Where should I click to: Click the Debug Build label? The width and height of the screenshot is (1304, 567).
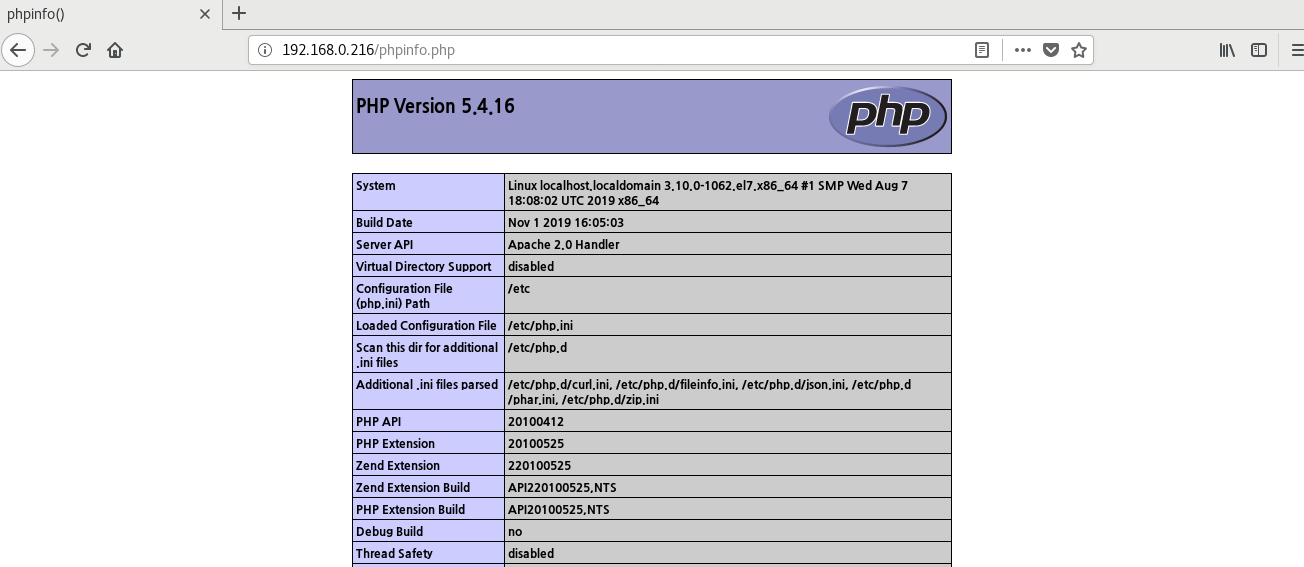tap(389, 532)
